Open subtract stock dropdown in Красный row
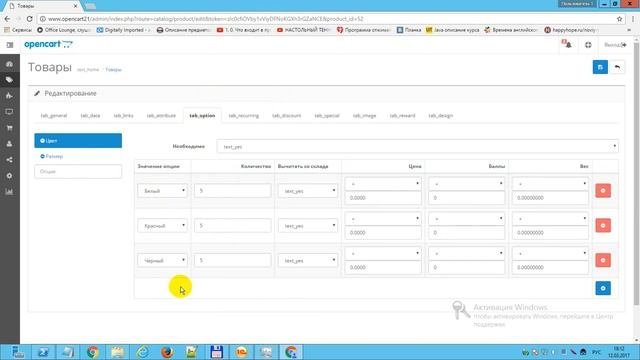Screen dimensions: 640x360 pyautogui.click(x=308, y=225)
